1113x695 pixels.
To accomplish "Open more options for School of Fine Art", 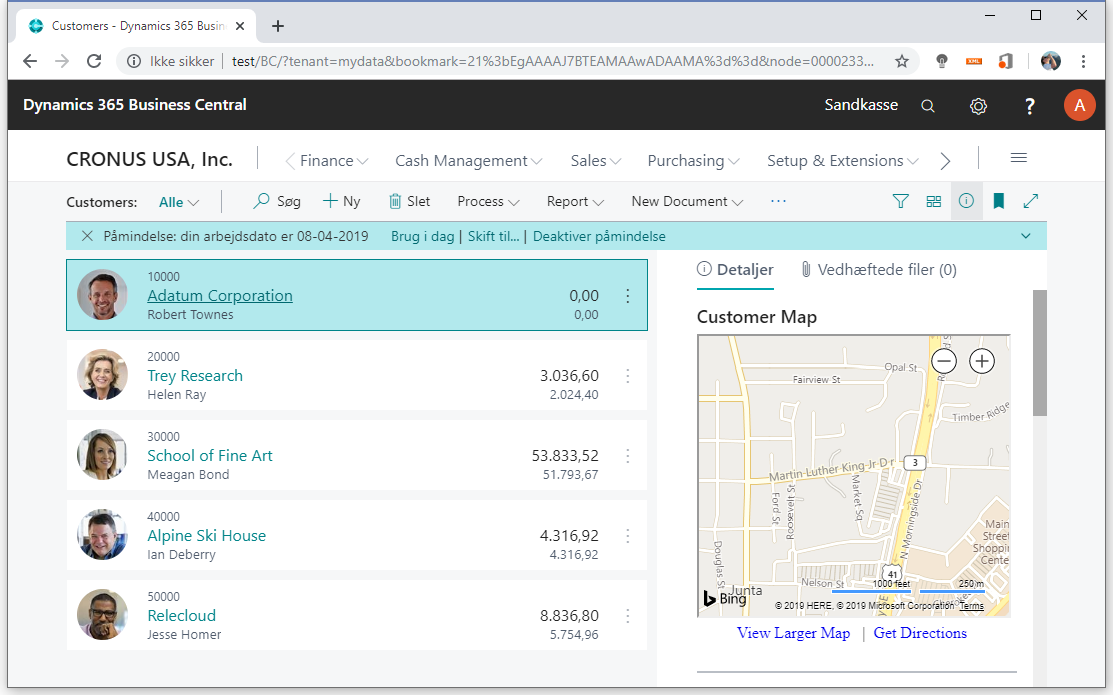I will tap(627, 456).
